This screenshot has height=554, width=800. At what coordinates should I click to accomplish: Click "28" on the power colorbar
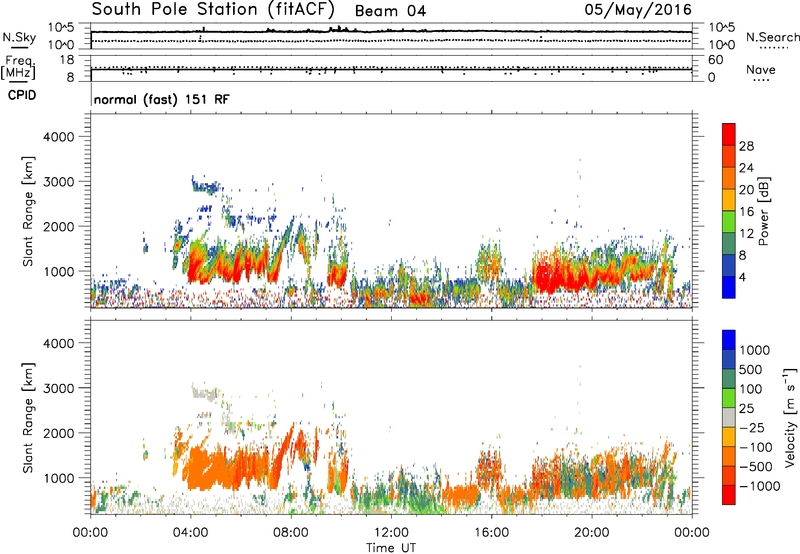[746, 146]
